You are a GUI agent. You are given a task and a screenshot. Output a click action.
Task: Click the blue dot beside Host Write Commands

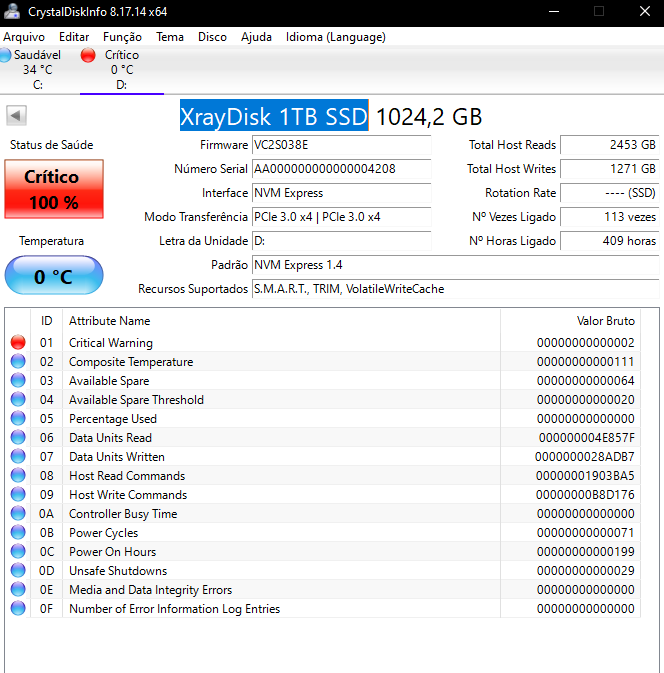coord(18,494)
